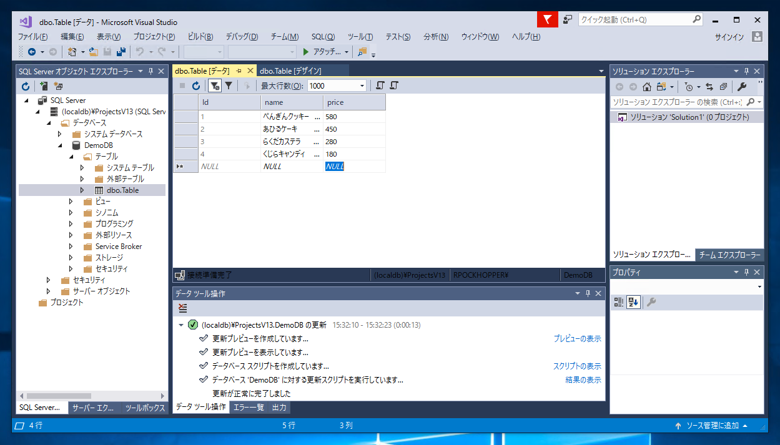Screen dimensions: 780x445
Task: Click the Object Explorer horizontal scrollbar thumb
Action: (59, 396)
